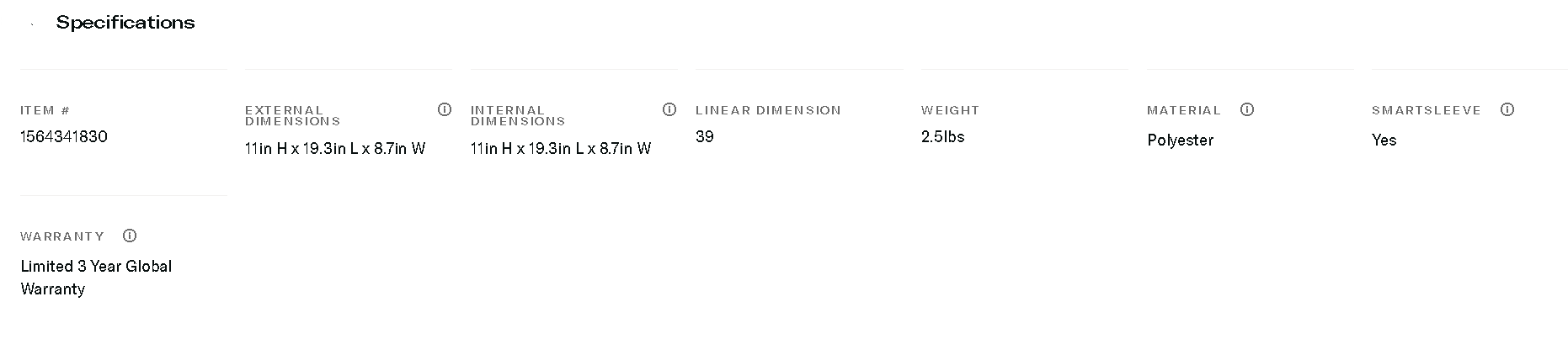Click the Smartsleeve value Yes
This screenshot has width=1568, height=339.
(x=1384, y=140)
